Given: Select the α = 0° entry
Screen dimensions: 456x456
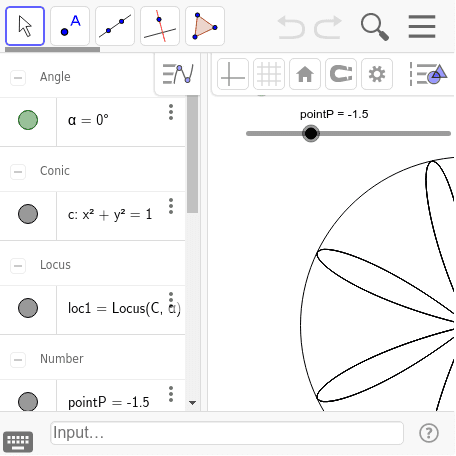Looking at the screenshot, I should [x=88, y=120].
